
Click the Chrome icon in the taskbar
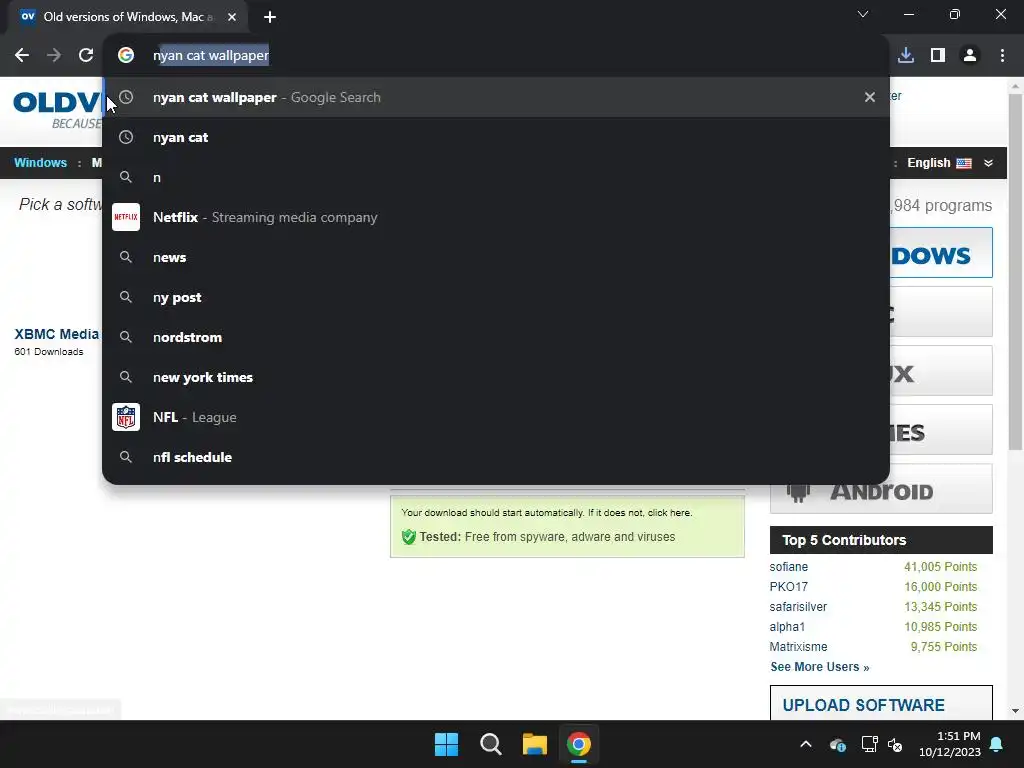[579, 744]
